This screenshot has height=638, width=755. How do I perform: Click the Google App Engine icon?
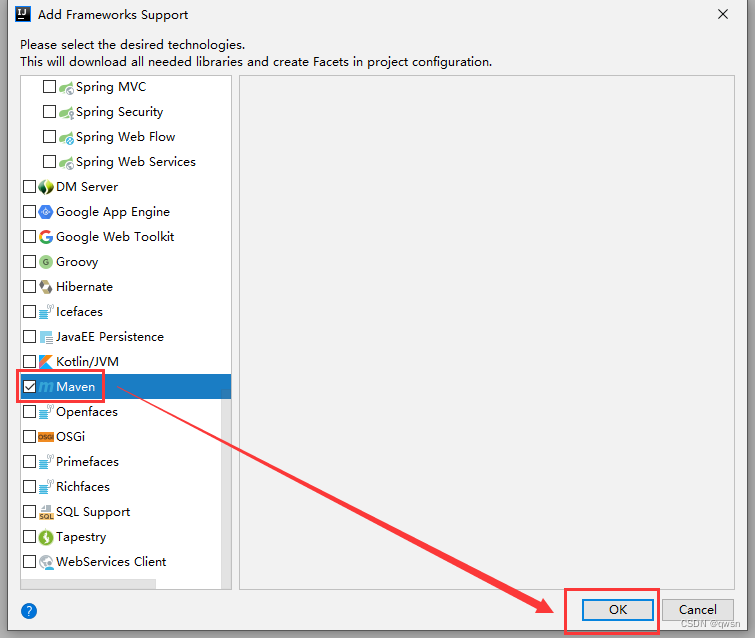click(46, 212)
